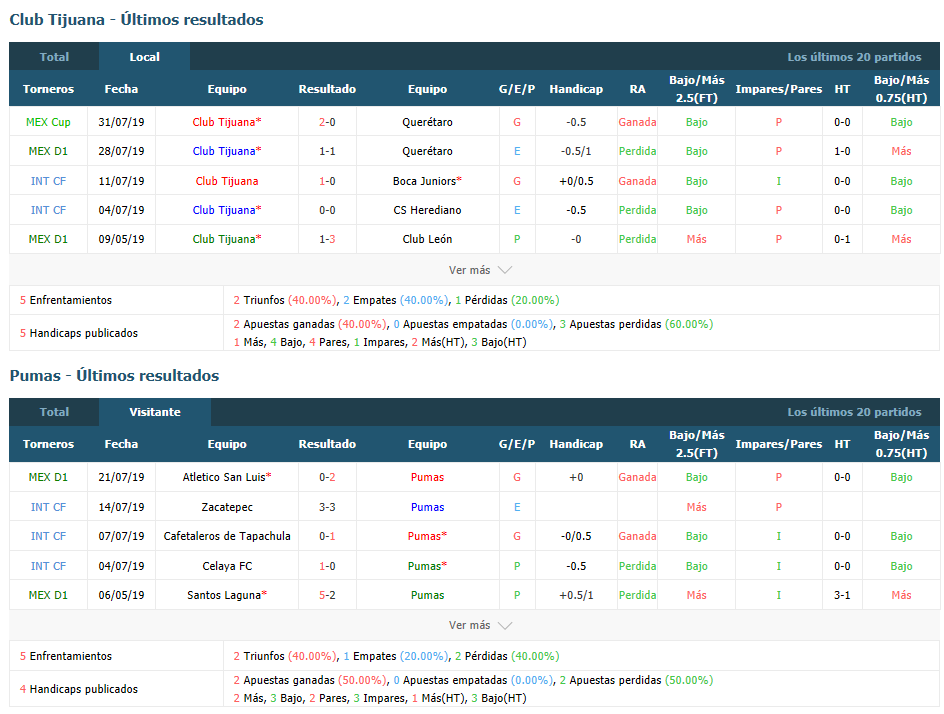This screenshot has width=944, height=714.
Task: Open Los últimos 20 partidos in Pumas table
Action: (854, 412)
